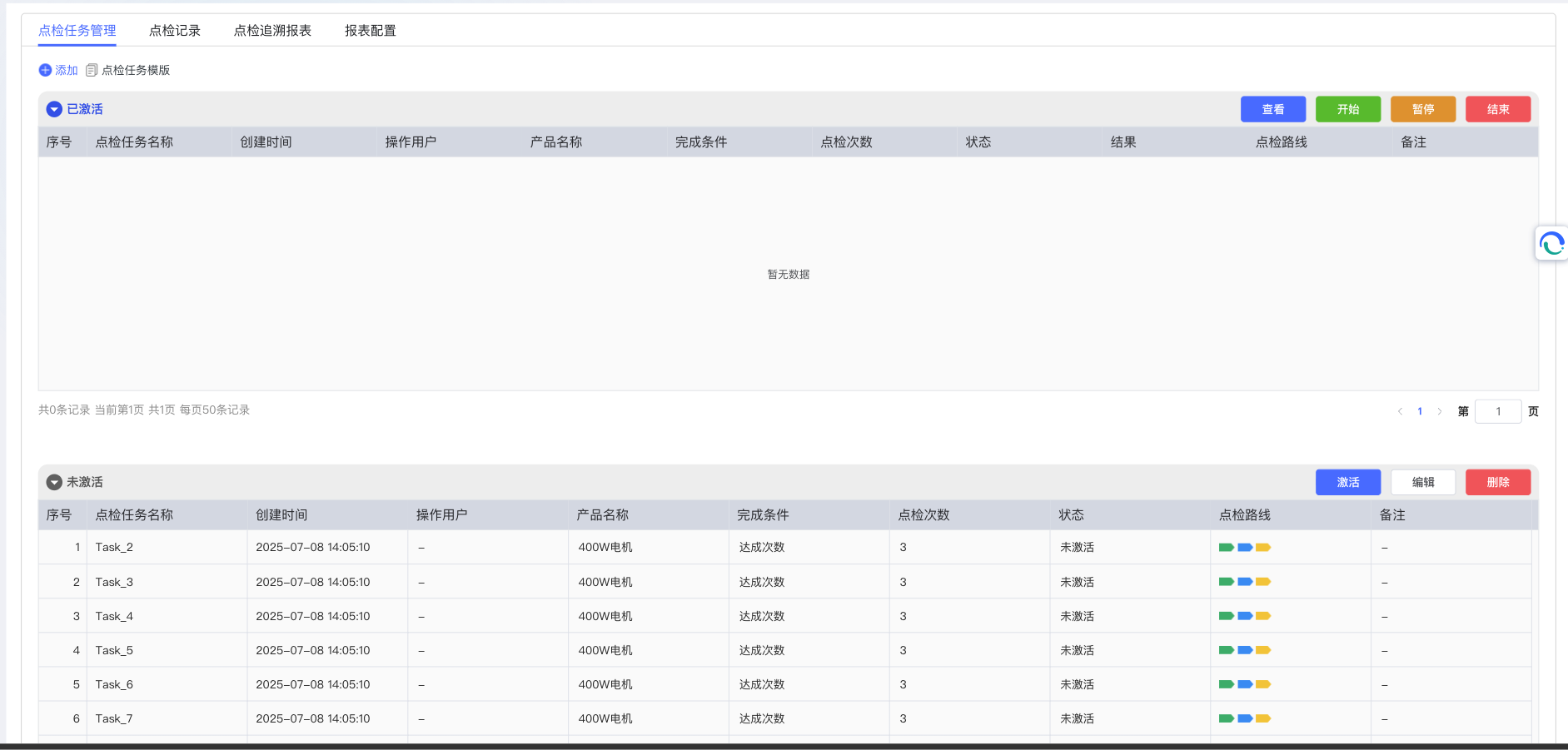Click the green route tag in Task_4 row
1568x750 pixels.
1226,617
